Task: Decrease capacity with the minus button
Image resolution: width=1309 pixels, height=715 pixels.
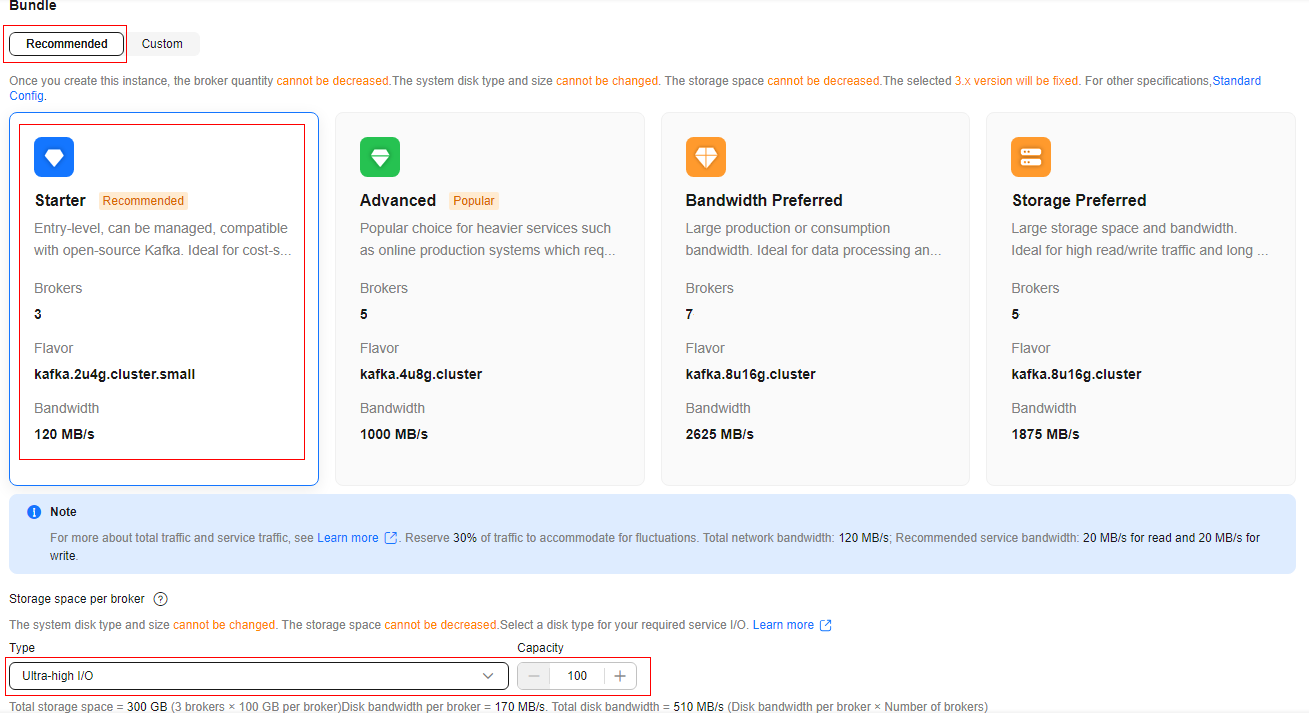Action: coord(534,676)
